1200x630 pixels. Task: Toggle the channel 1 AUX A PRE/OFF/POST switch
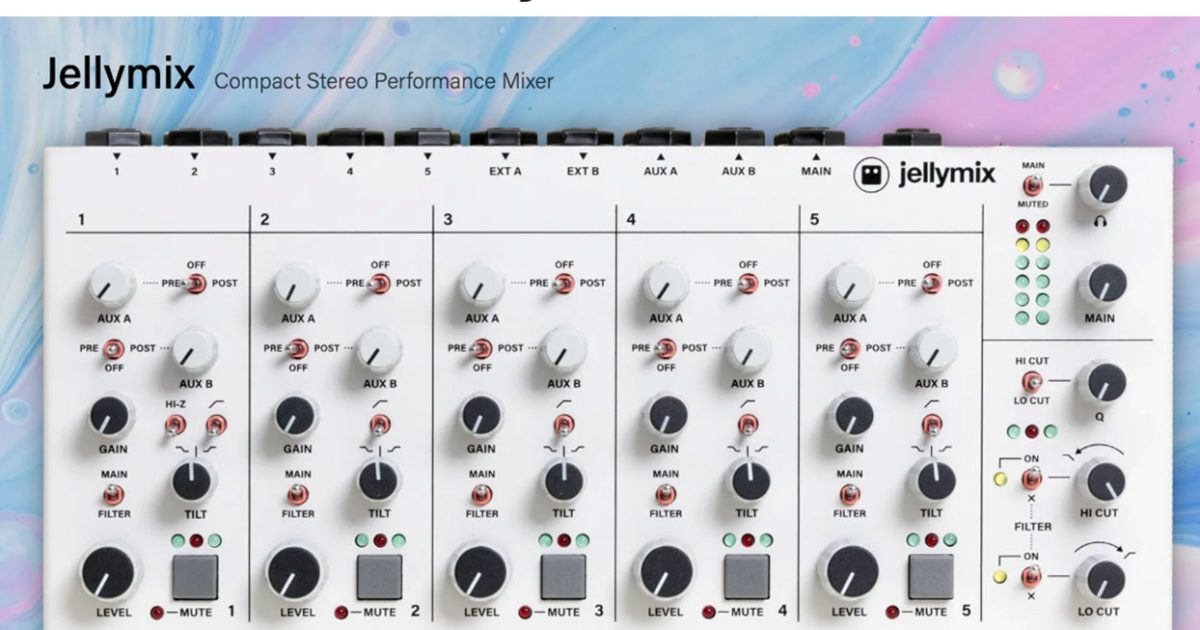coord(196,283)
